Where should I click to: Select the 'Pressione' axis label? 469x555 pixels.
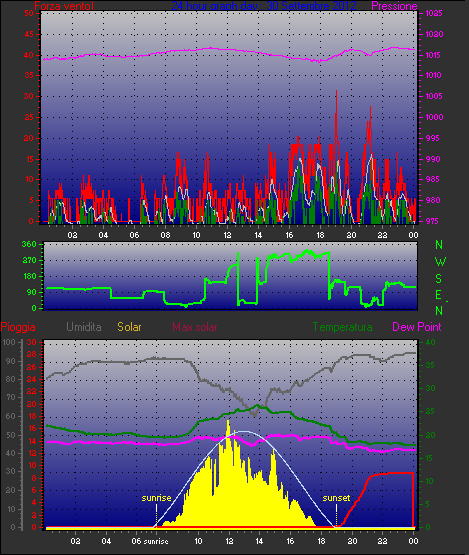point(394,6)
